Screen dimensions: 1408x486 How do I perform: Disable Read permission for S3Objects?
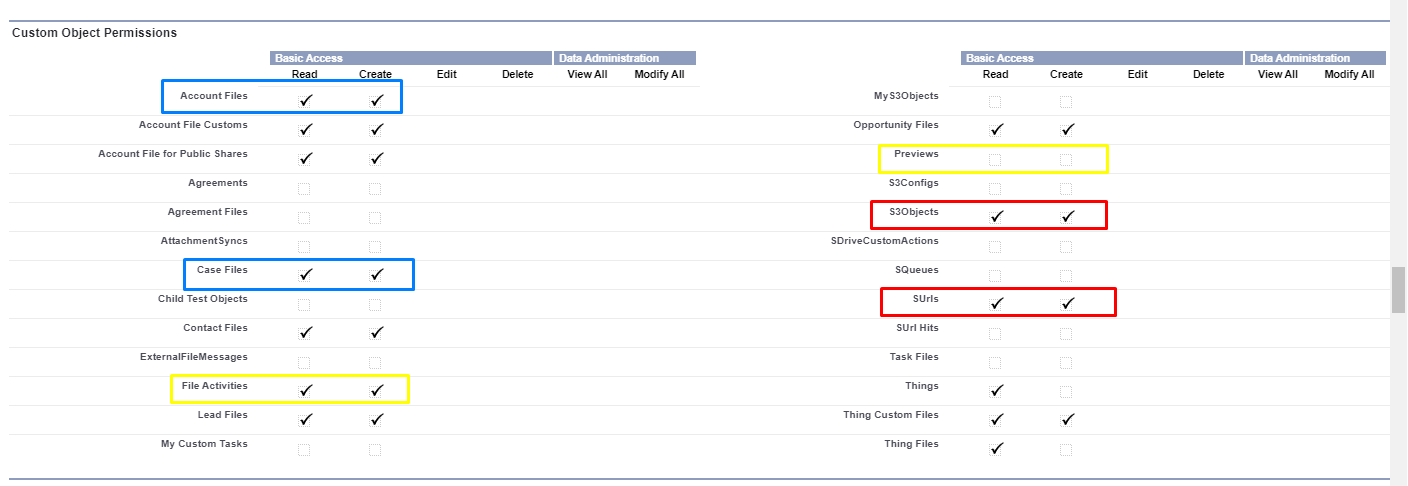[996, 216]
